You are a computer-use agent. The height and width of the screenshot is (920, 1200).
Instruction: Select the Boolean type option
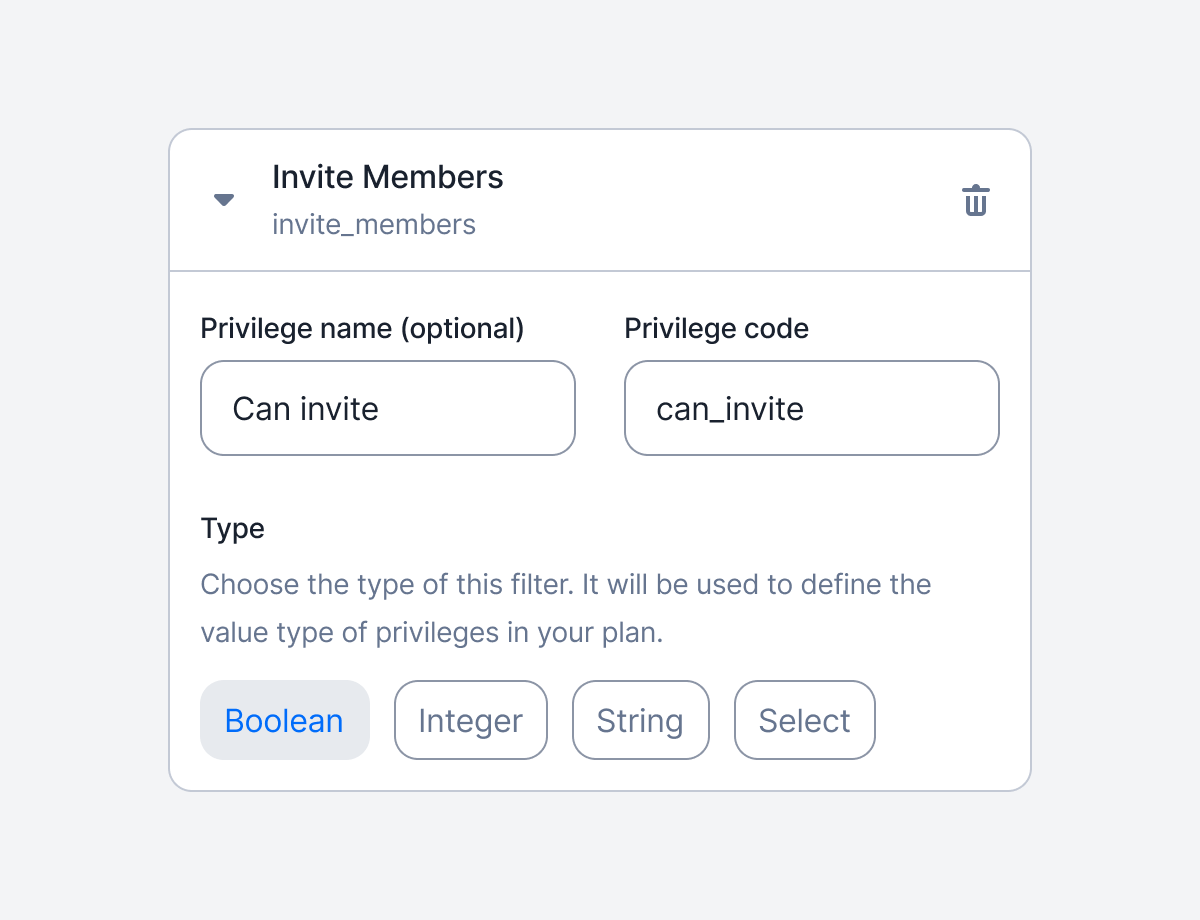click(285, 720)
